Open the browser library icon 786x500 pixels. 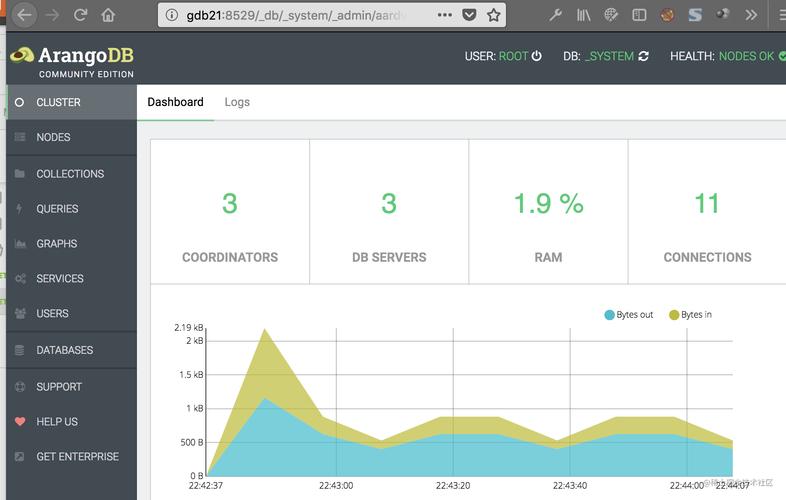(x=583, y=15)
